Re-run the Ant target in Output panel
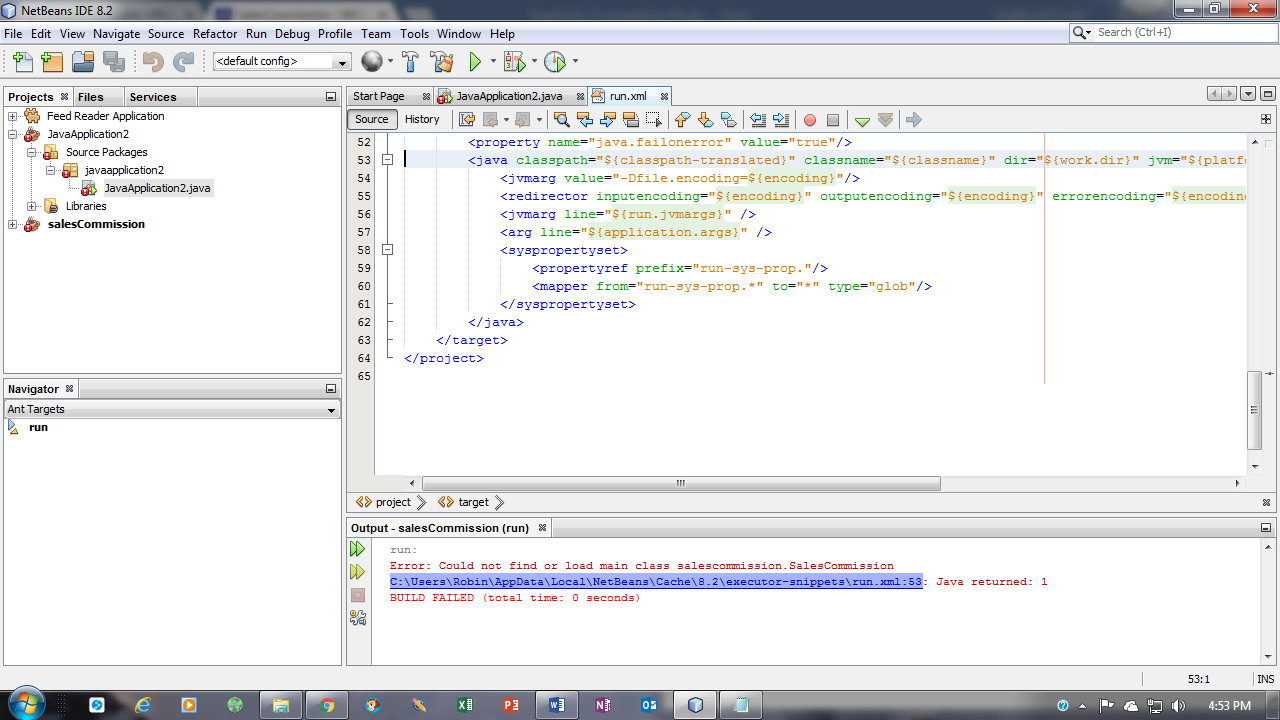The image size is (1280, 720). pos(357,549)
